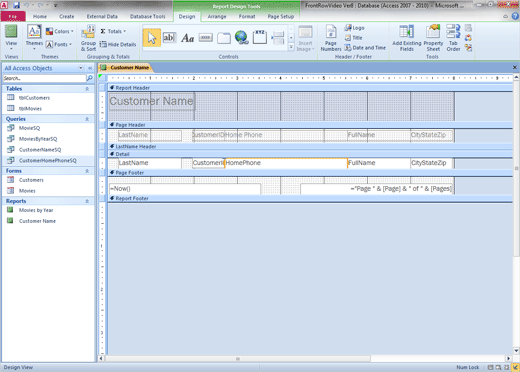520x372 pixels.
Task: Switch to the Page Setup tab
Action: [281, 16]
